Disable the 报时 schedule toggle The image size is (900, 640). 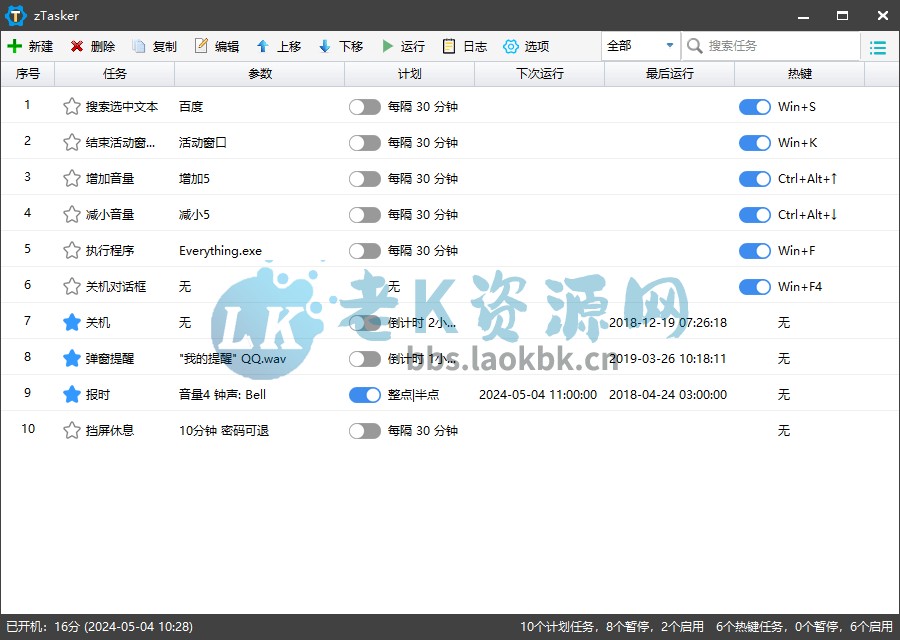365,395
